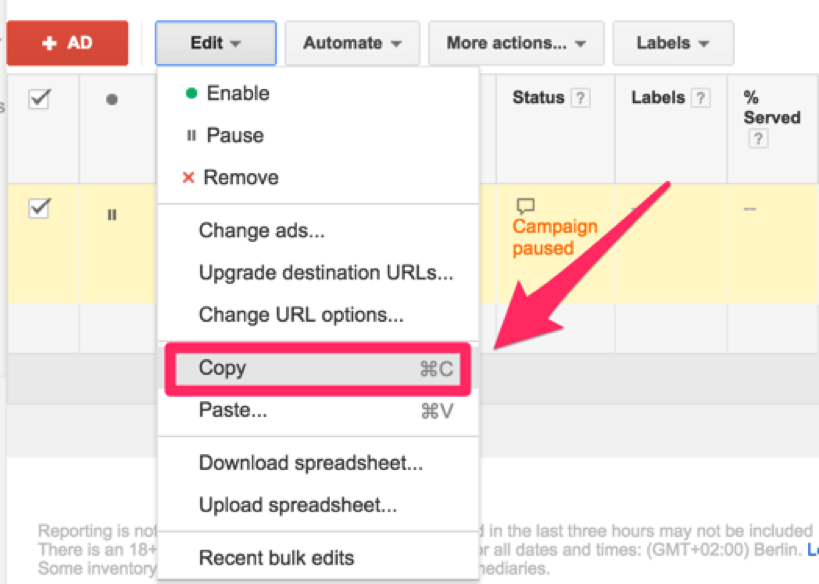This screenshot has width=819, height=584.
Task: Select Remove with the red X
Action: coord(241,177)
